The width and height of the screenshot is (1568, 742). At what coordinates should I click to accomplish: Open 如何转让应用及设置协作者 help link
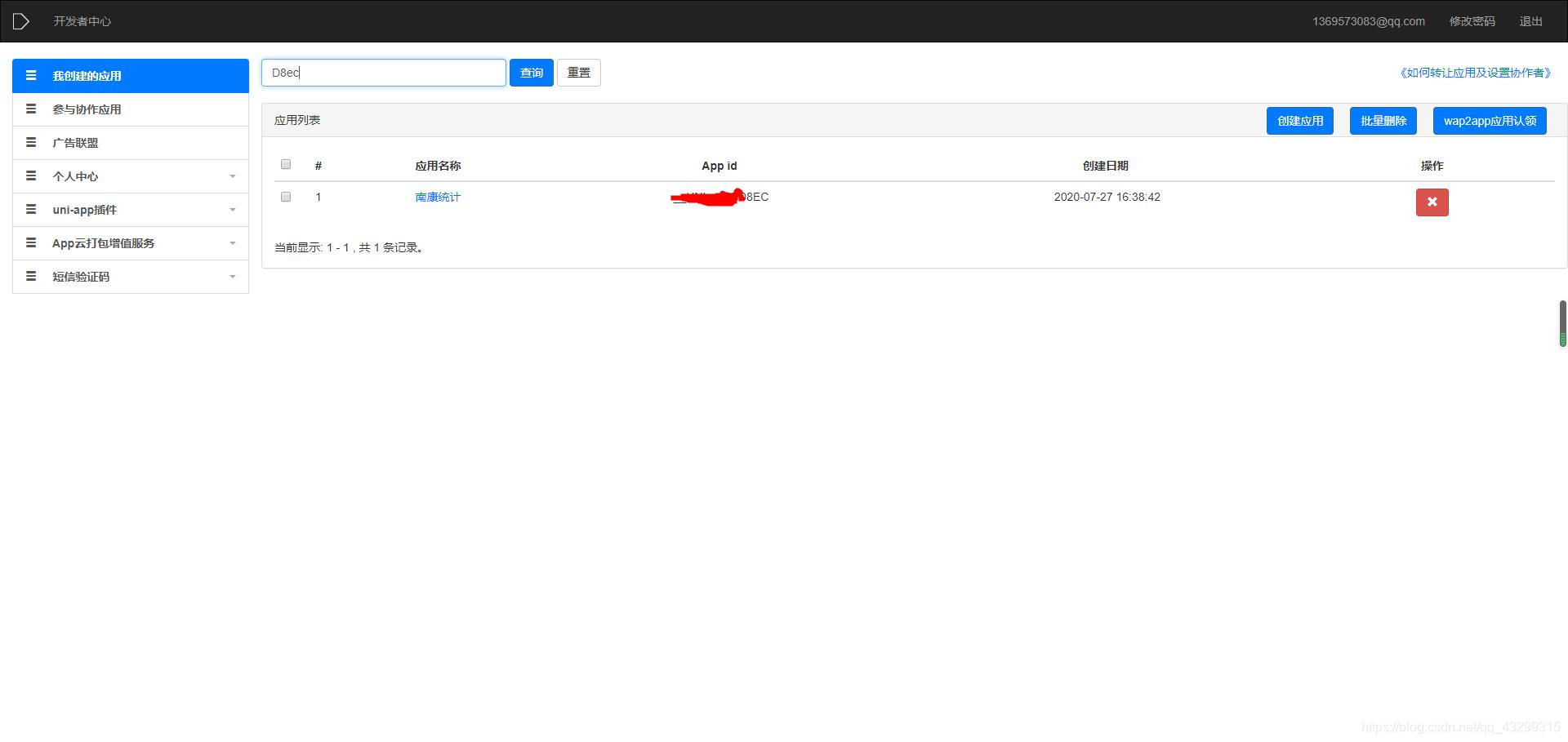pos(1474,73)
